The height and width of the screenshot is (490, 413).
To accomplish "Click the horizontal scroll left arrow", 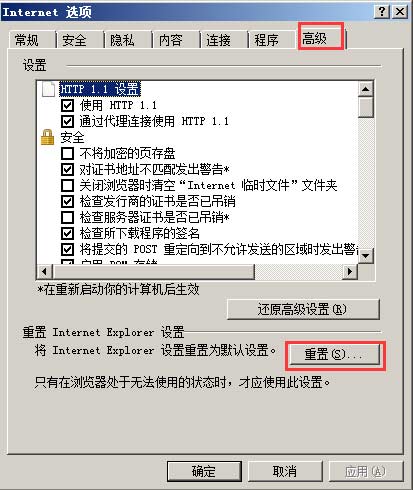I will pyautogui.click(x=44, y=272).
